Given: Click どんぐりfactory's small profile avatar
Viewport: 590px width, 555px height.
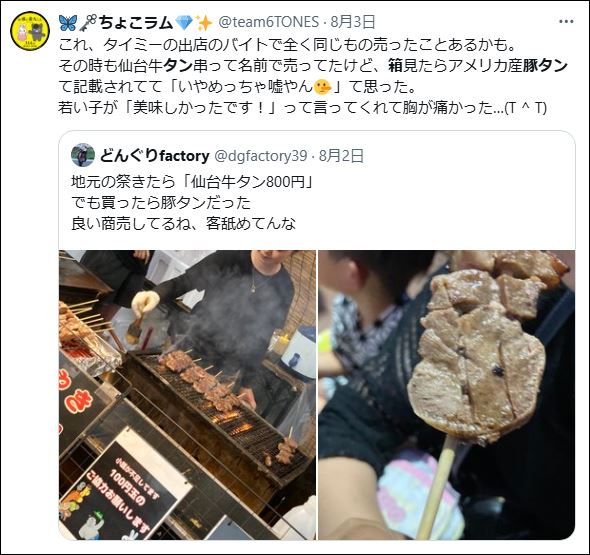Looking at the screenshot, I should (x=83, y=155).
